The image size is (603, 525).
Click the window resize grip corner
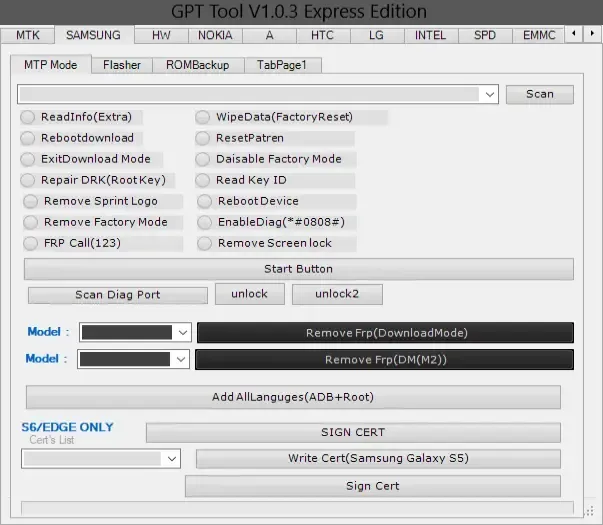tap(590, 512)
